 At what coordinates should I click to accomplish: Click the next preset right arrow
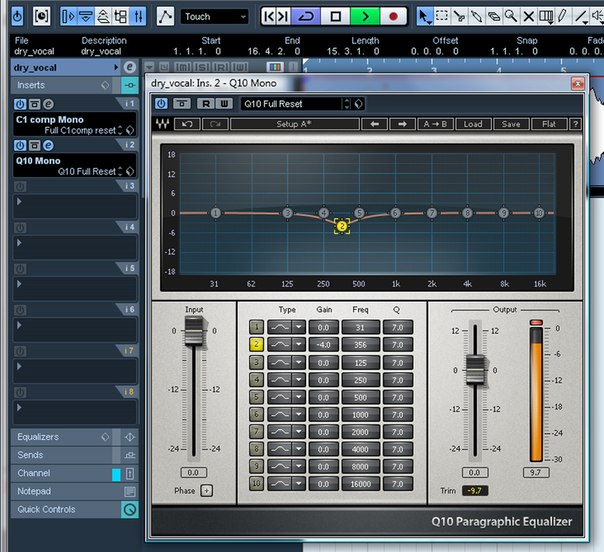(x=403, y=124)
